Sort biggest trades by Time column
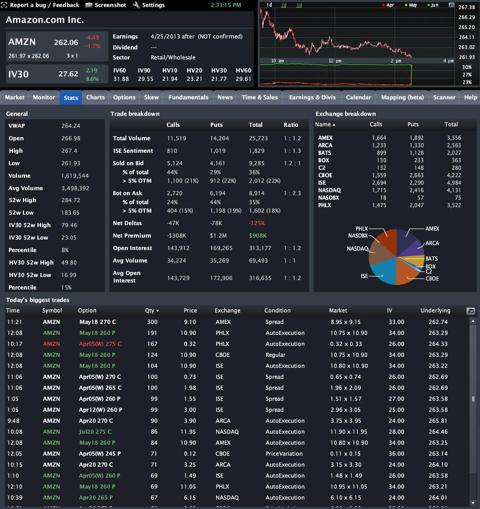Viewport: 480px width, 509px height. pyautogui.click(x=13, y=311)
